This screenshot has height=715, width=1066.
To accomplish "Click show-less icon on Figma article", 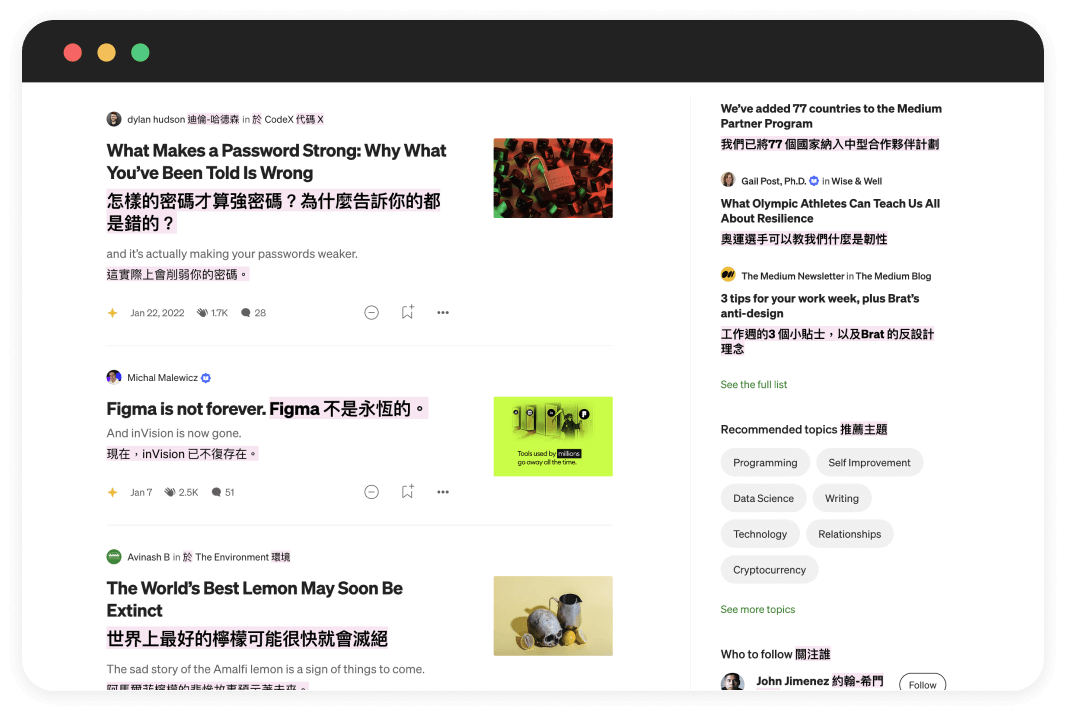I will pos(371,492).
